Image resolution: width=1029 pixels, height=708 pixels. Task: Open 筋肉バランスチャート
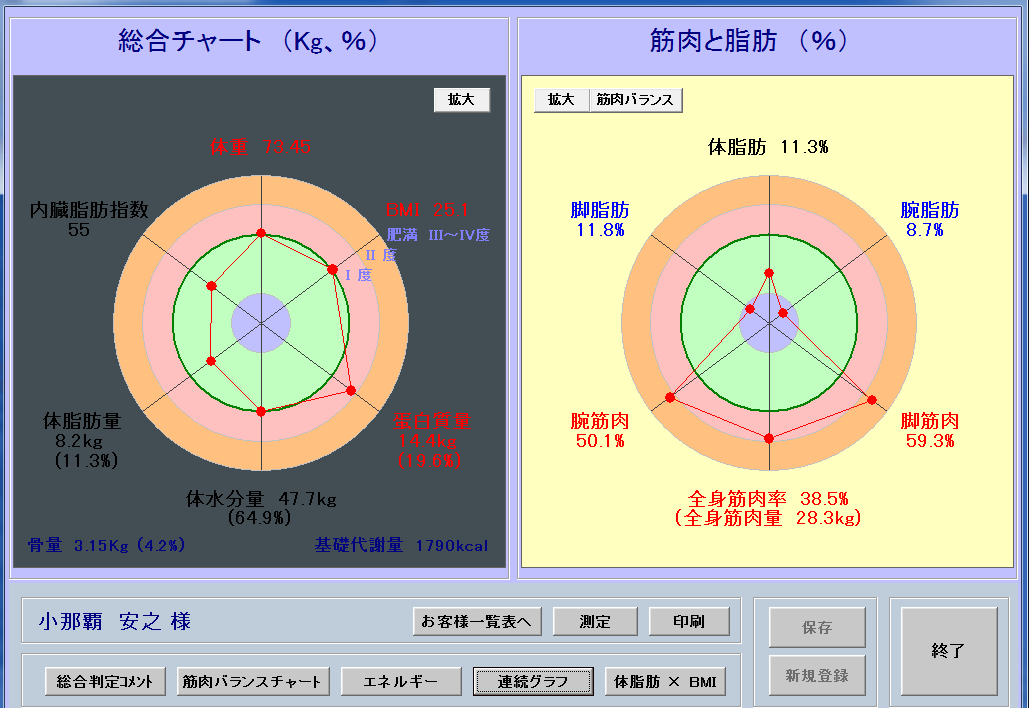252,682
